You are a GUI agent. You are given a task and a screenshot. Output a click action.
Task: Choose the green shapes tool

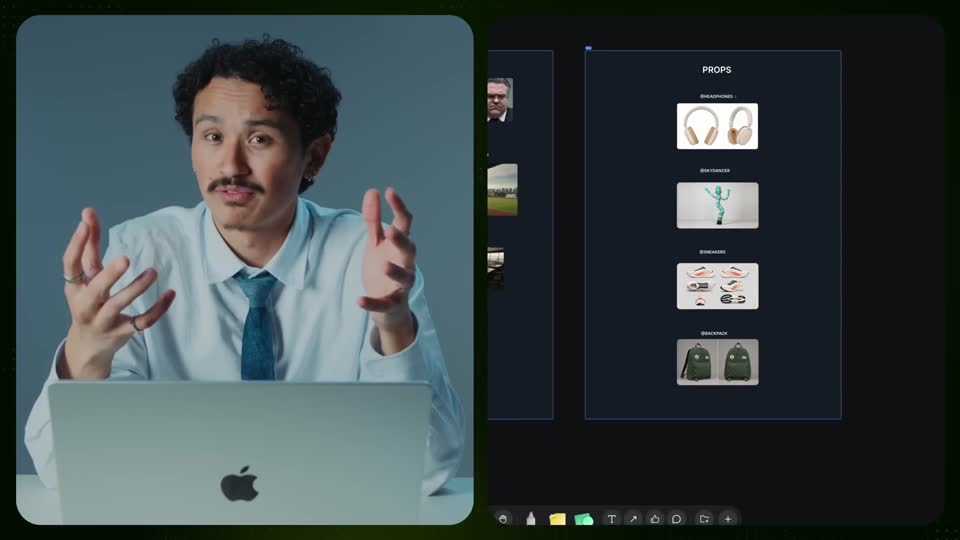[x=584, y=519]
